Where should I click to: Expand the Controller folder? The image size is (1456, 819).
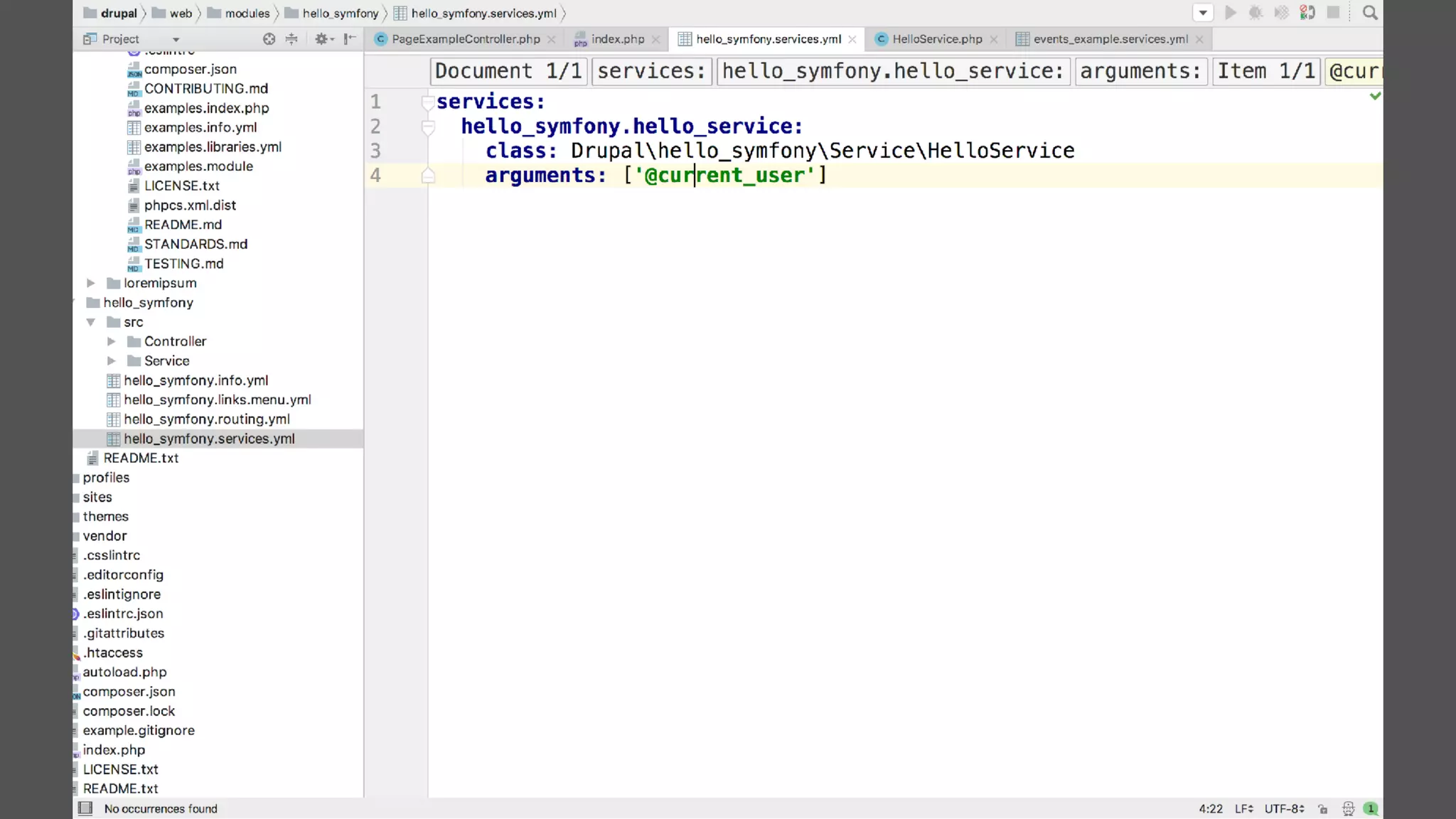pyautogui.click(x=112, y=341)
